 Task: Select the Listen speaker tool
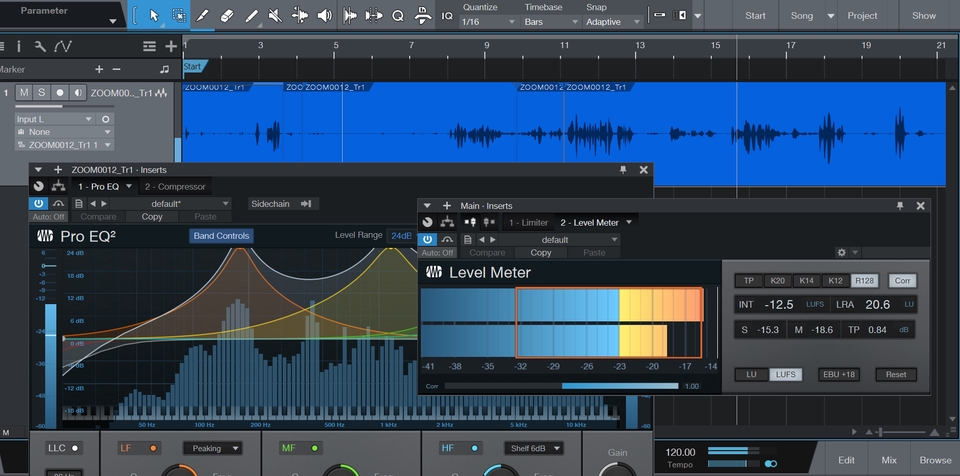[x=325, y=16]
